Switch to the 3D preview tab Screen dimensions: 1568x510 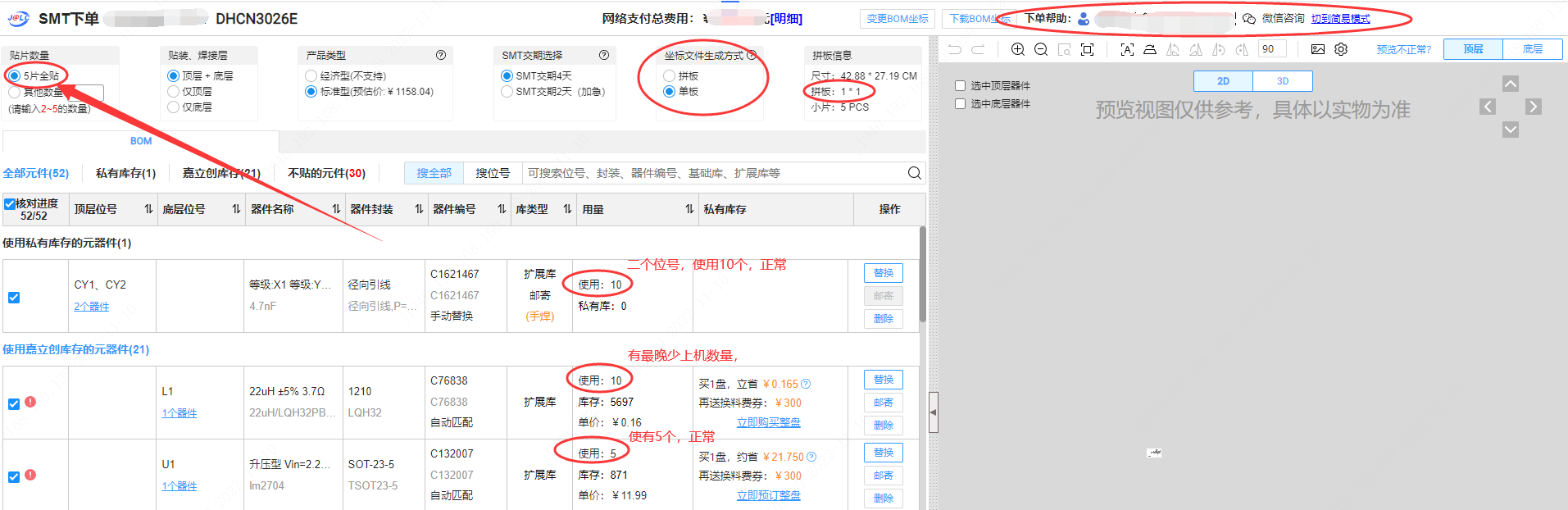(1283, 81)
